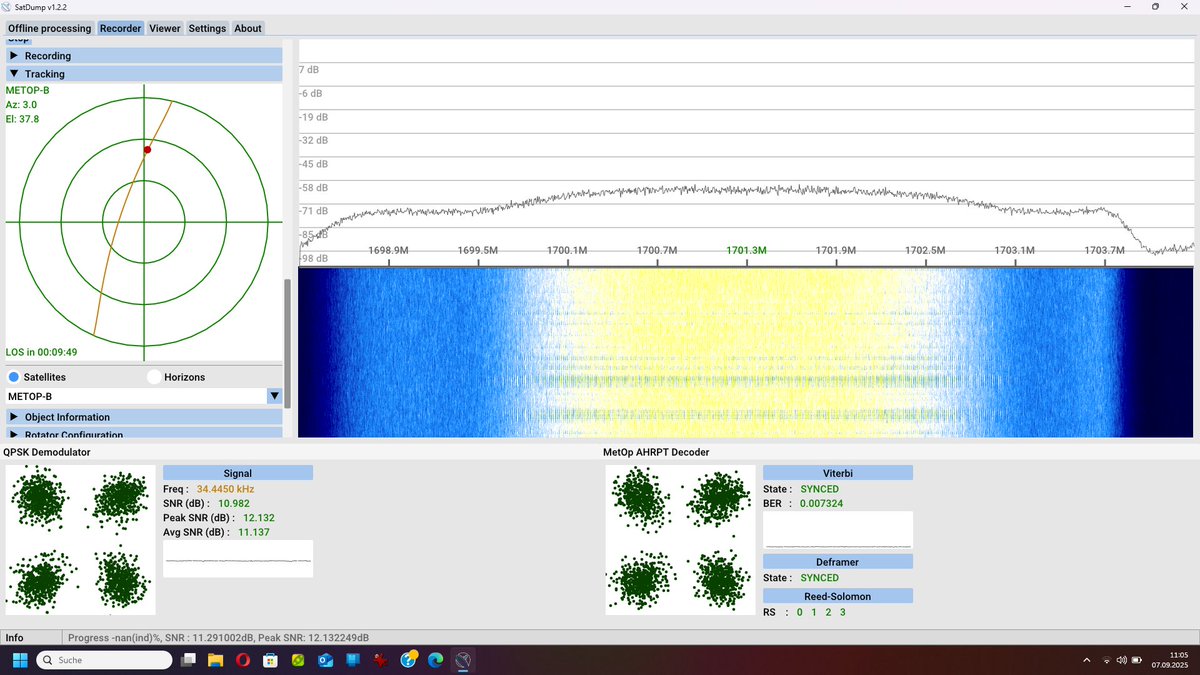Viewport: 1200px width, 675px height.
Task: Click the Deframer section header
Action: [x=838, y=562]
